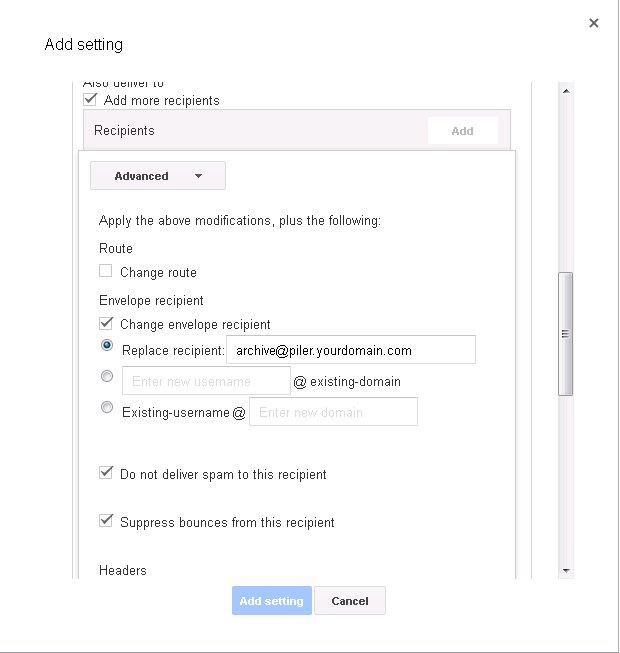Viewport: 620px width, 653px height.
Task: Close the Add setting dialog
Action: pos(593,23)
